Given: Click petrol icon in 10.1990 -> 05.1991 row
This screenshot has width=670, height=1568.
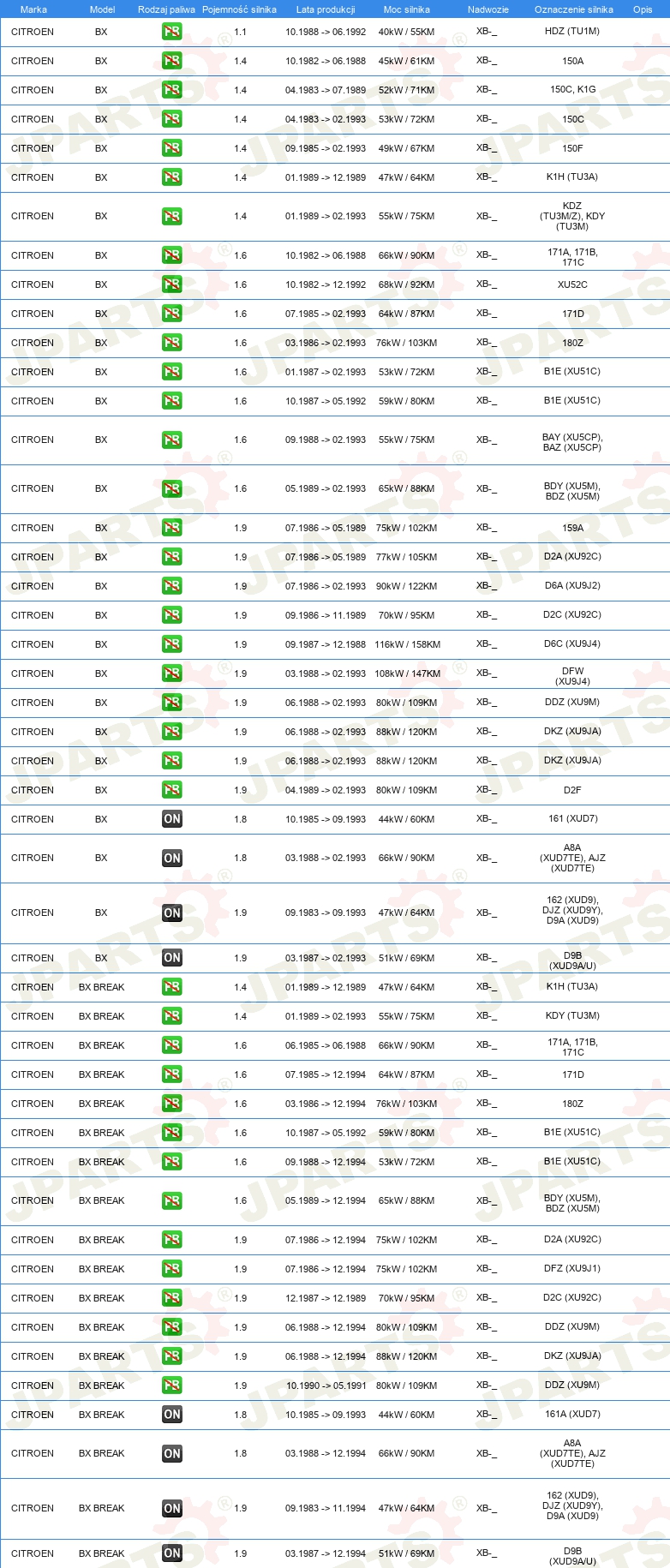Looking at the screenshot, I should coord(172,1385).
